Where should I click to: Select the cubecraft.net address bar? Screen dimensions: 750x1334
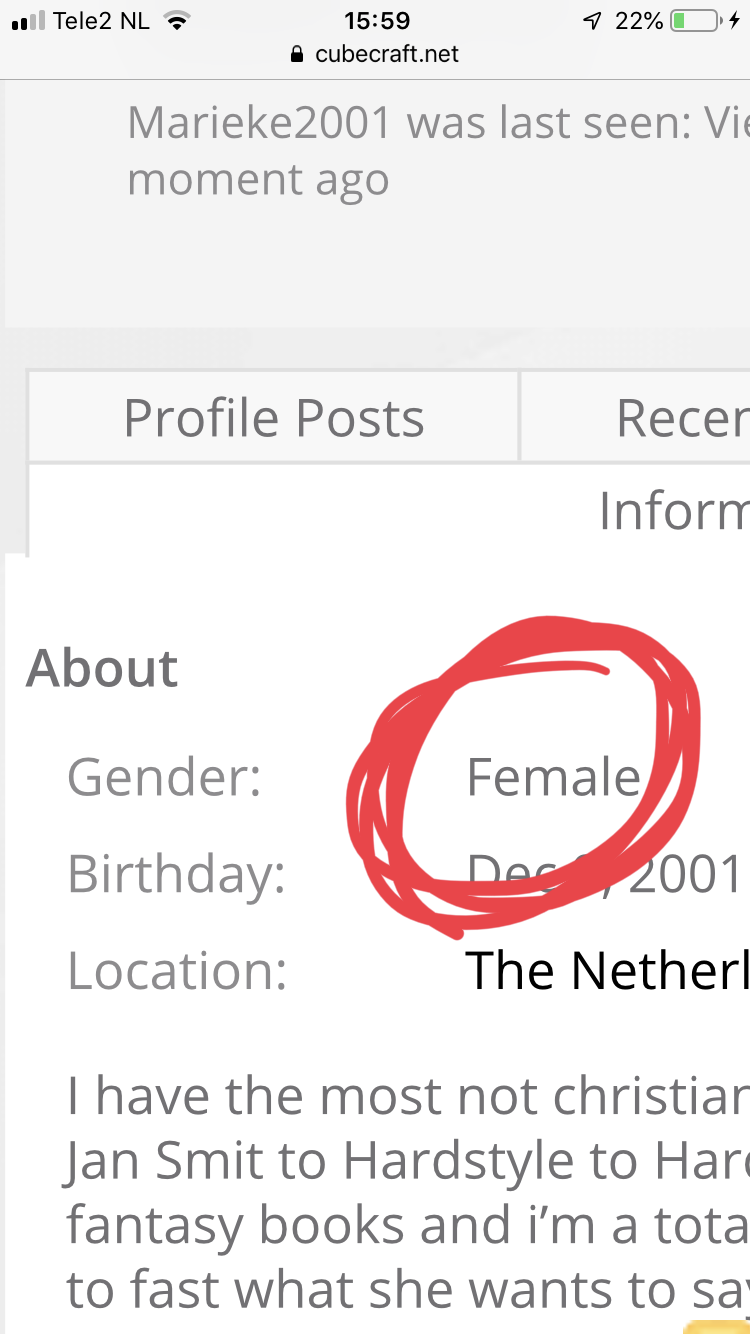pos(375,54)
